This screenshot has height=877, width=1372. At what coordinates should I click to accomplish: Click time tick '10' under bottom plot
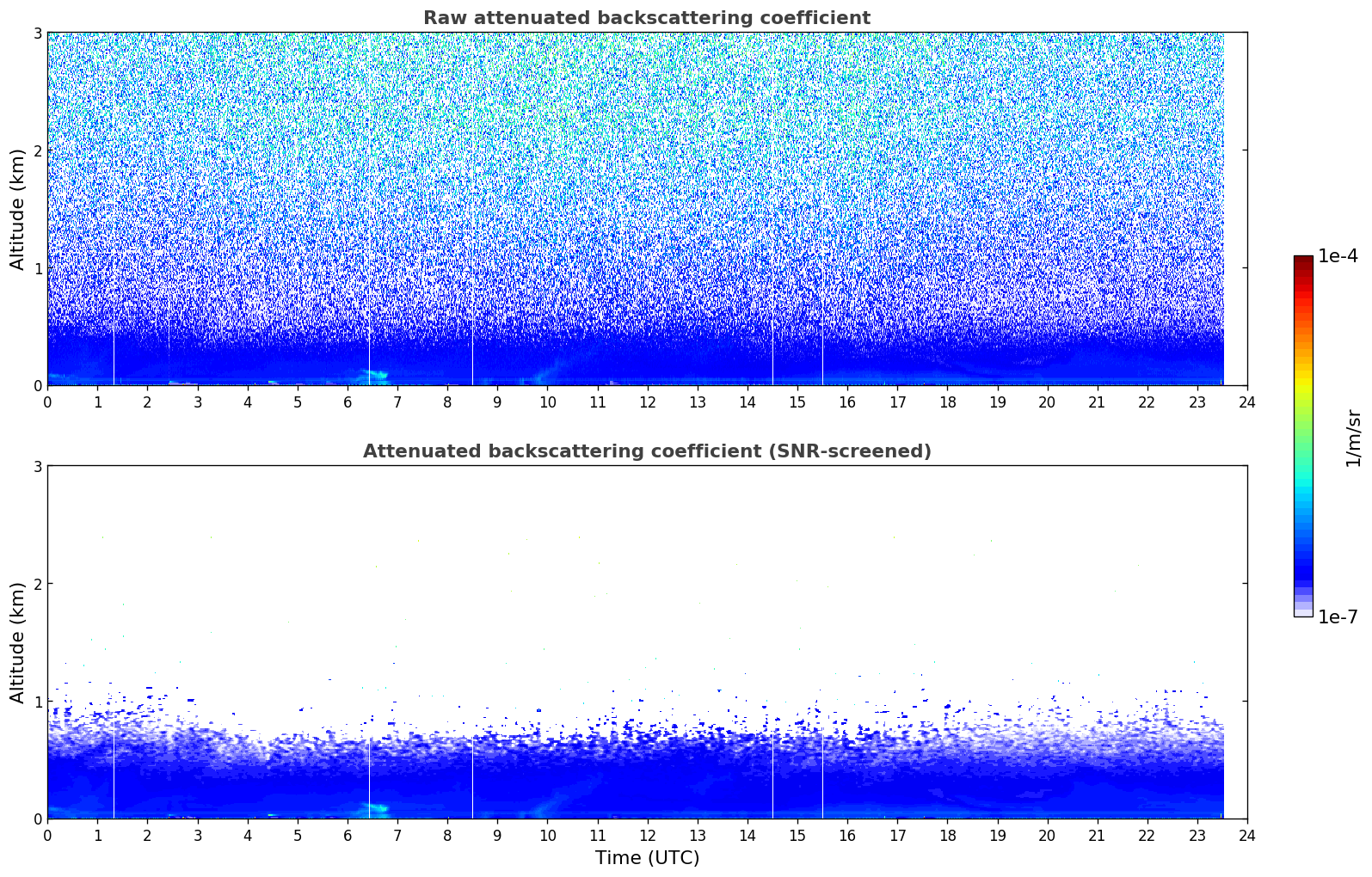[547, 835]
